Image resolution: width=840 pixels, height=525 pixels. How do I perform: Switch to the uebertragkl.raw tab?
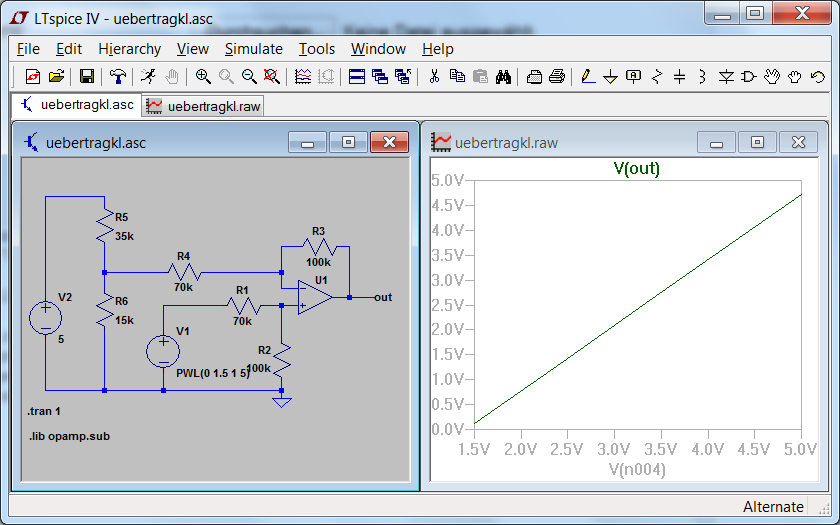[x=204, y=106]
